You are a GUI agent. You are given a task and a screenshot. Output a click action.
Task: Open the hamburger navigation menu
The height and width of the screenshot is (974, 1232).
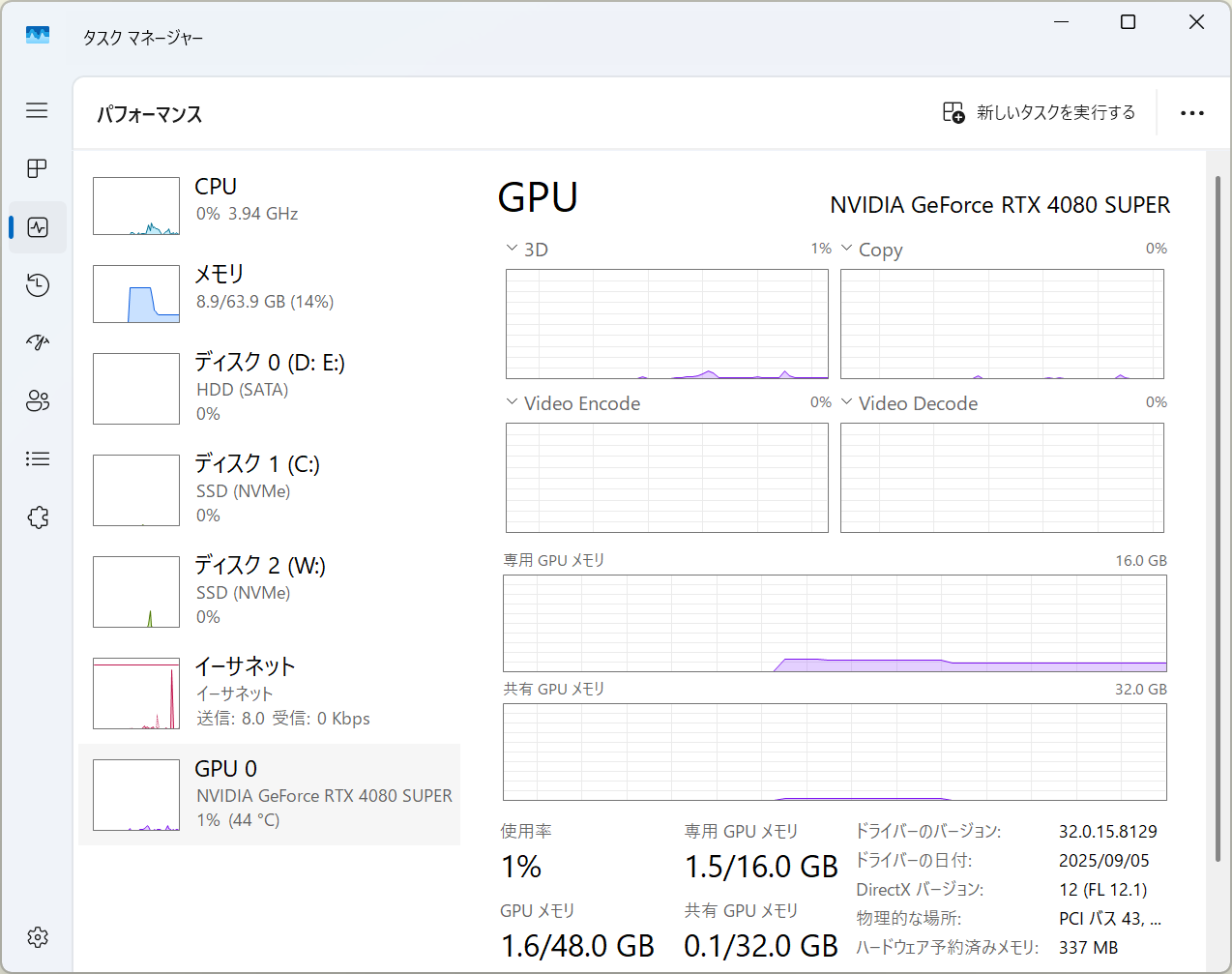(37, 110)
